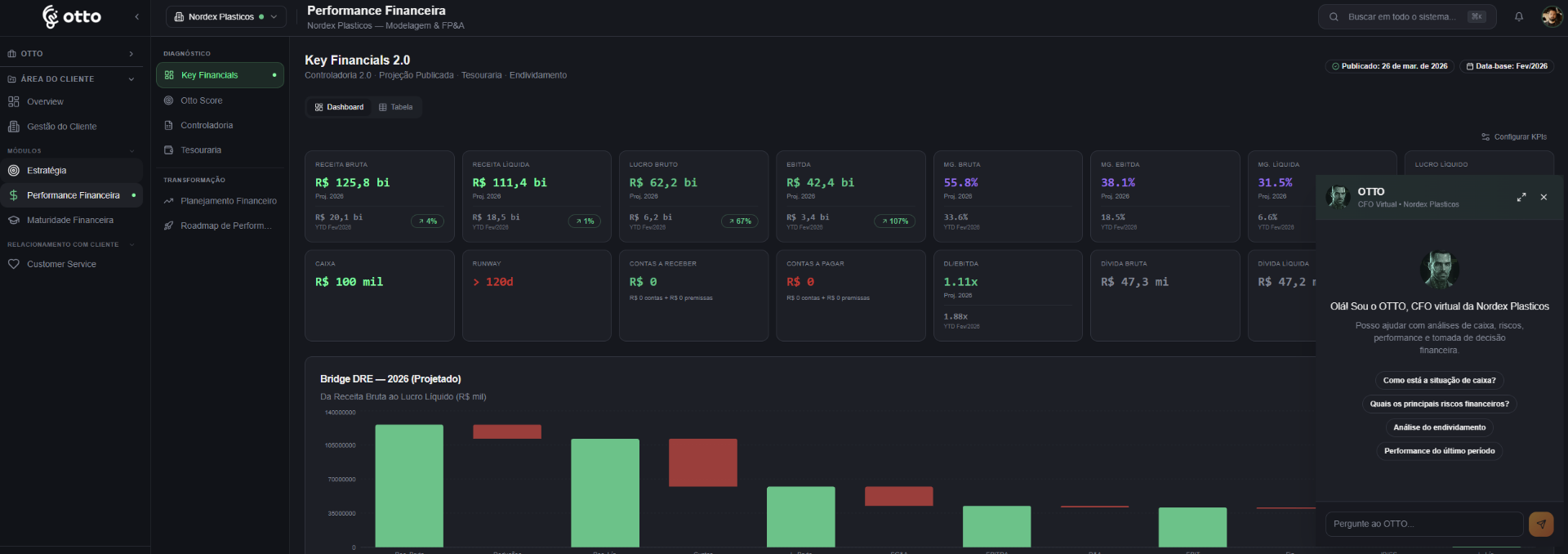Click the first green Receita Bruta chart bar
The width and height of the screenshot is (1568, 554).
(409, 486)
